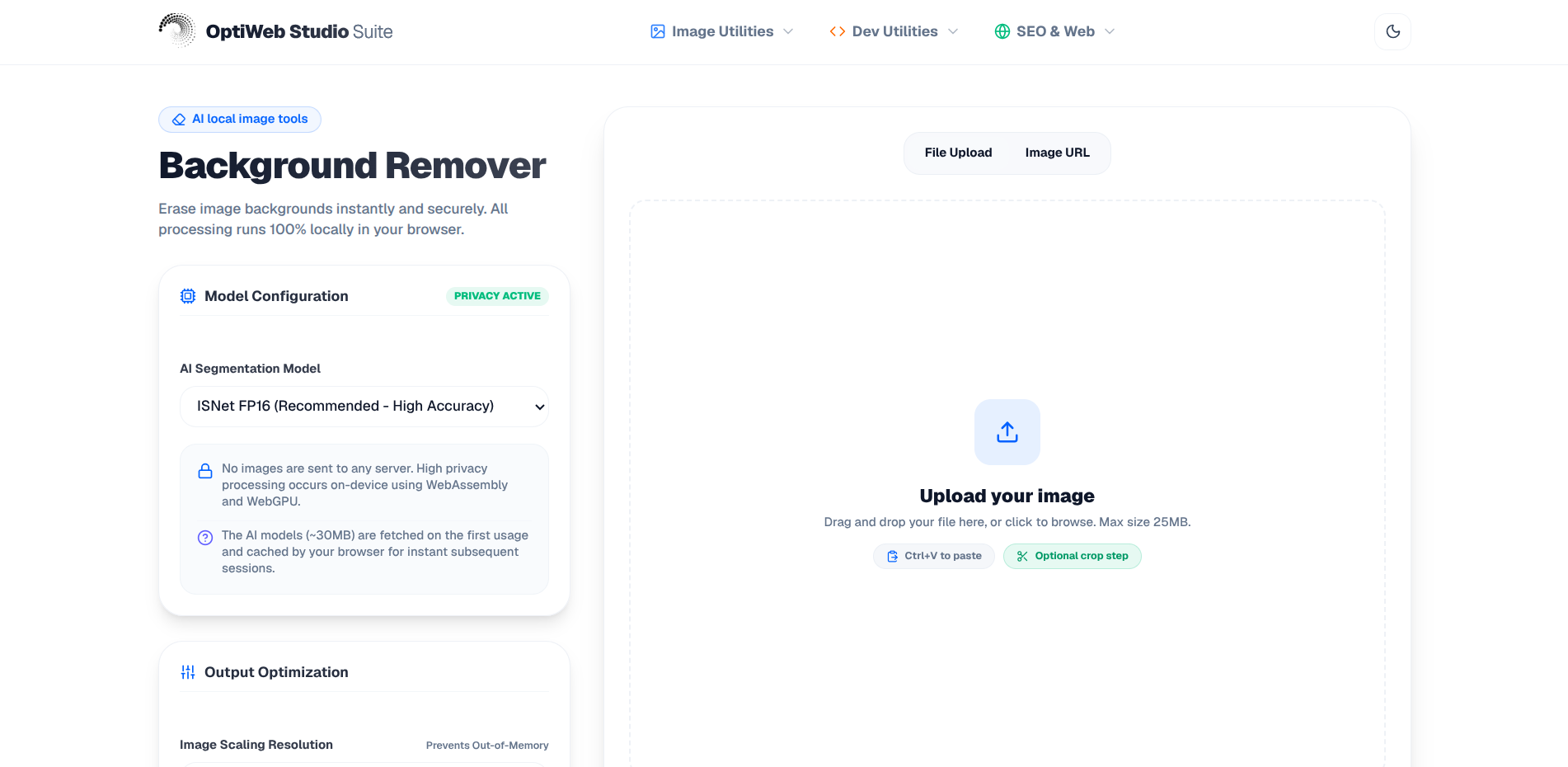The height and width of the screenshot is (767, 1568).
Task: Click the Image Utilities picture icon
Action: click(x=658, y=31)
